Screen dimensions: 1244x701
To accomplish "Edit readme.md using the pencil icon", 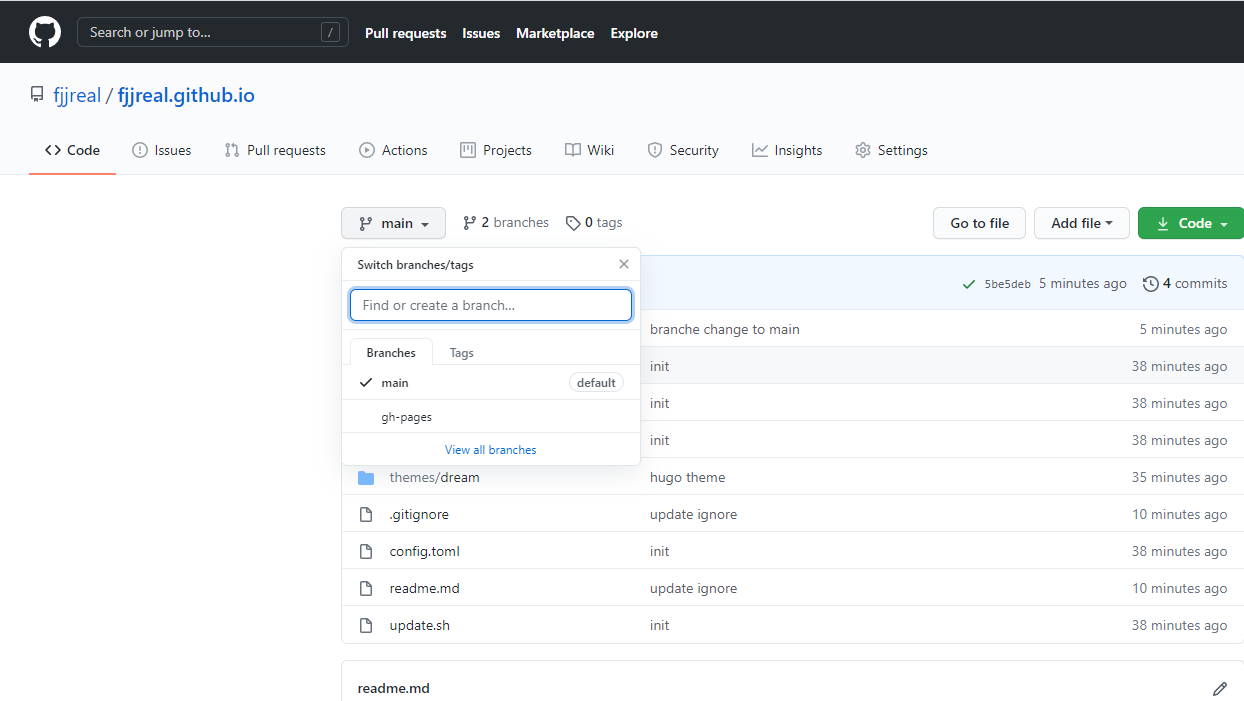I will pyautogui.click(x=1220, y=689).
